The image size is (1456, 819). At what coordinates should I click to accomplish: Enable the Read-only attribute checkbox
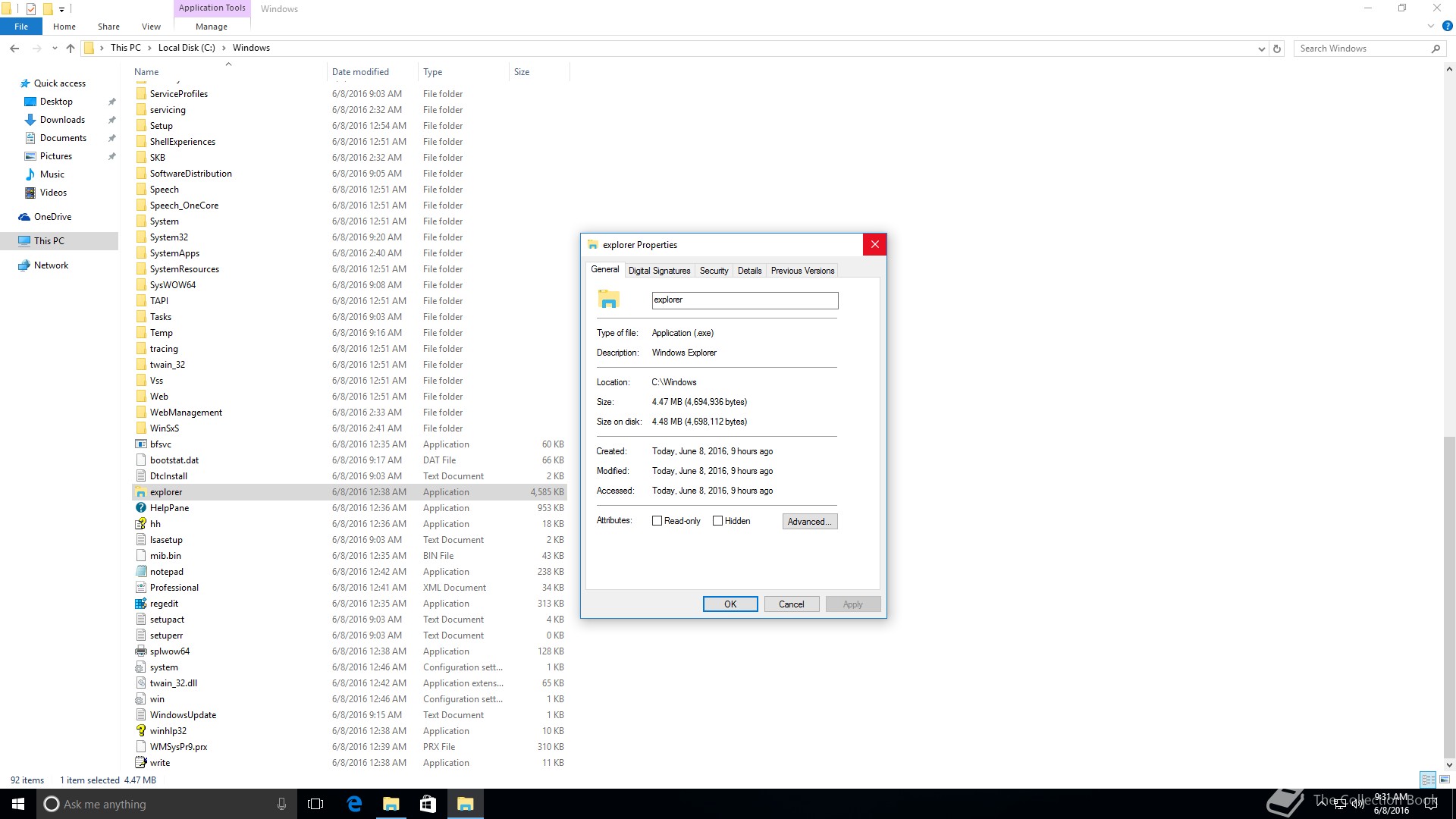tap(657, 521)
